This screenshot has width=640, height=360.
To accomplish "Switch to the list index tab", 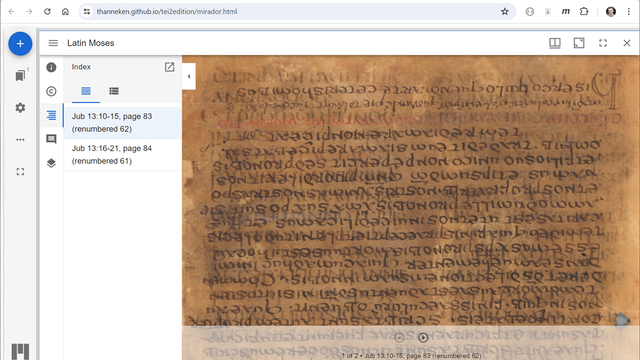I will point(114,91).
